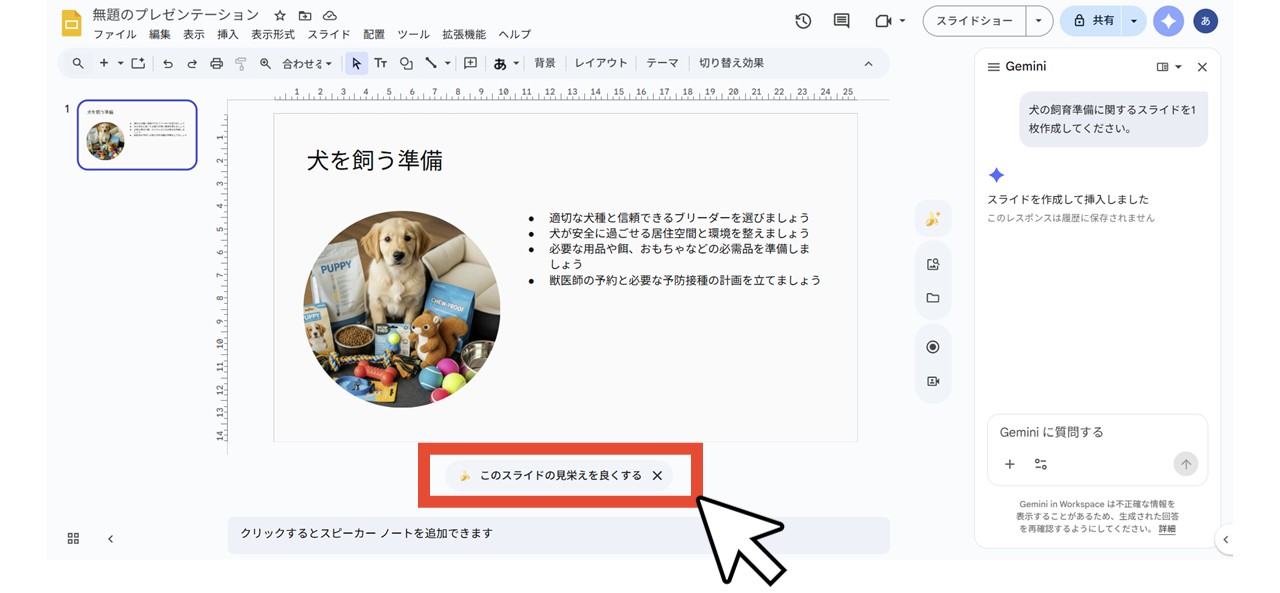Collapse the toolbar with the chevron
The width and height of the screenshot is (1280, 593).
coord(868,63)
